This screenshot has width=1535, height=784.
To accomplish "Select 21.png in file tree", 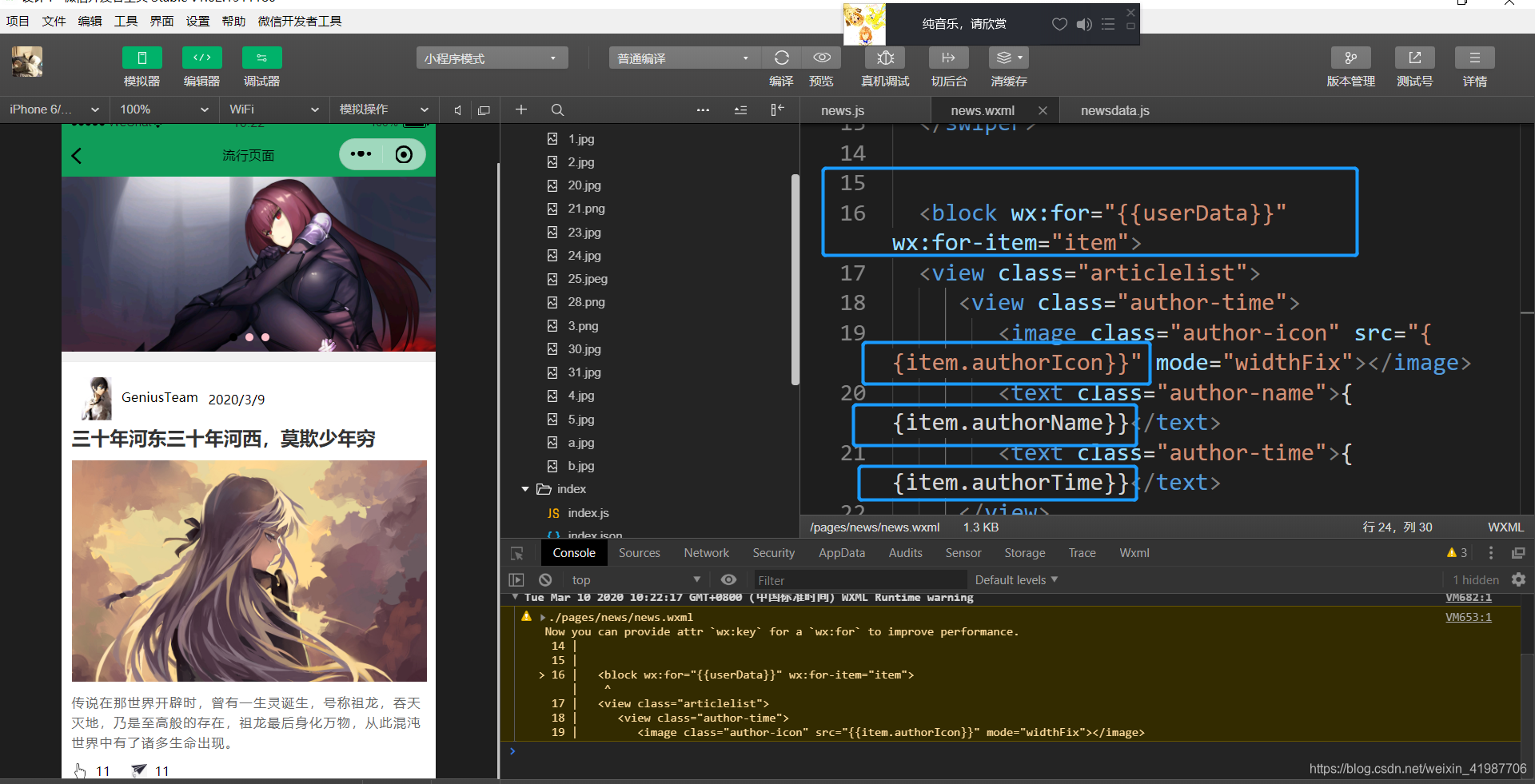I will 586,209.
